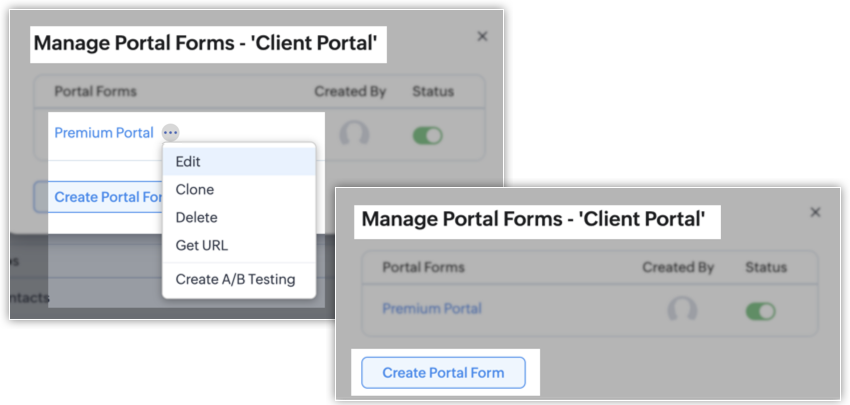Pick Delete from the portal form menu

point(196,217)
